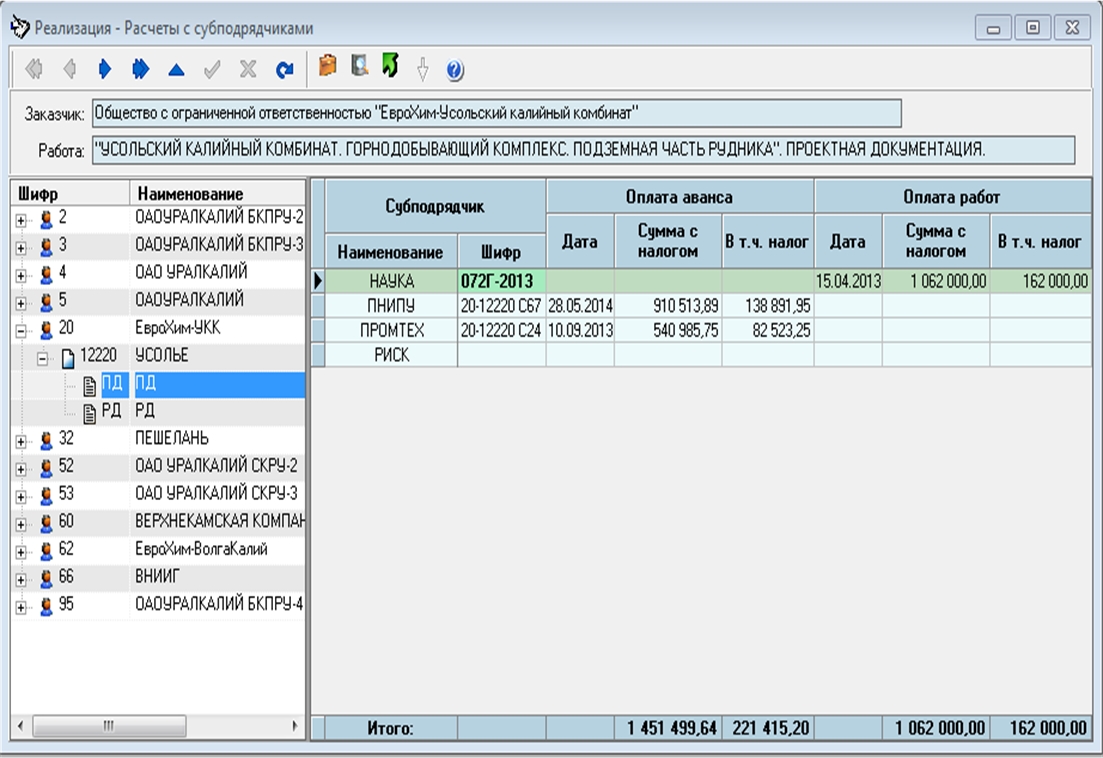Click the 540 985,75 advance sum cell
1103x758 pixels.
coord(668,330)
